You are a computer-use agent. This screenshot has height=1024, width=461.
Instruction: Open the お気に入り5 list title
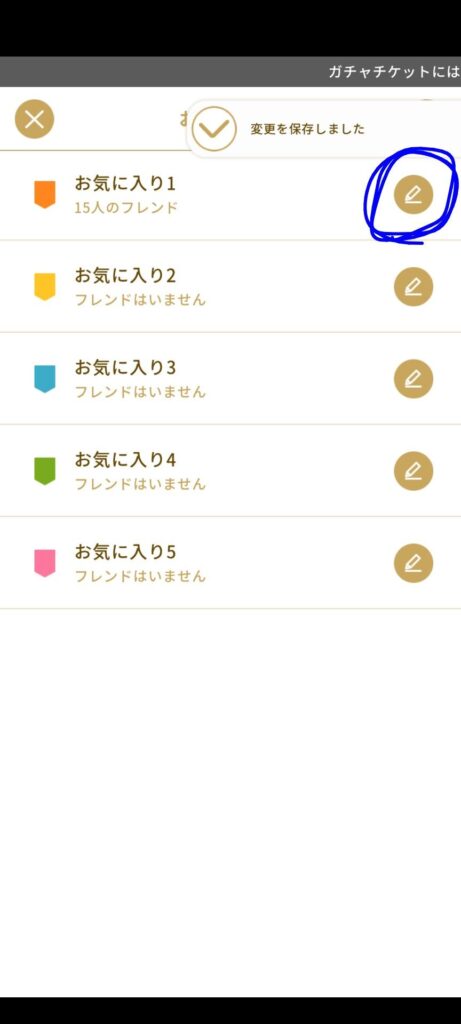[x=125, y=552]
